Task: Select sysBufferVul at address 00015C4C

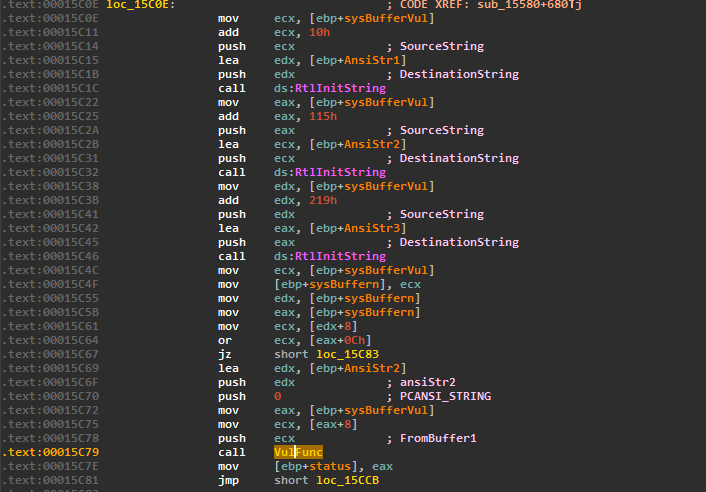Action: coord(386,270)
